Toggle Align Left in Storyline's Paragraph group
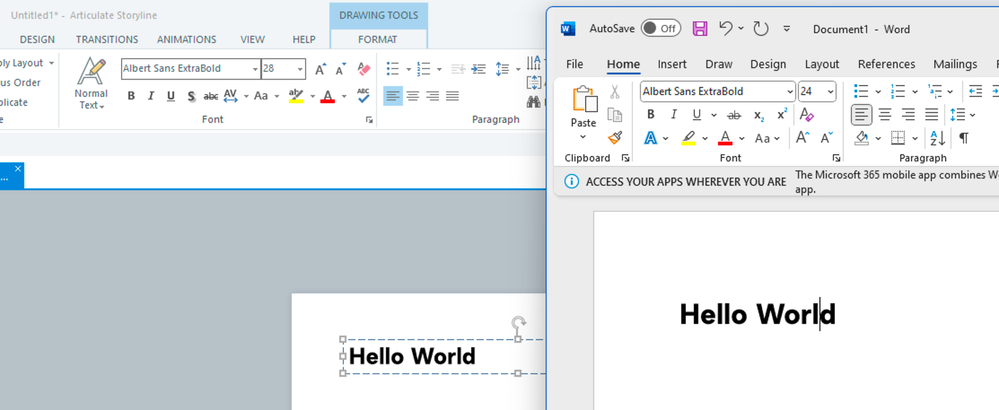Image resolution: width=999 pixels, height=410 pixels. point(392,96)
